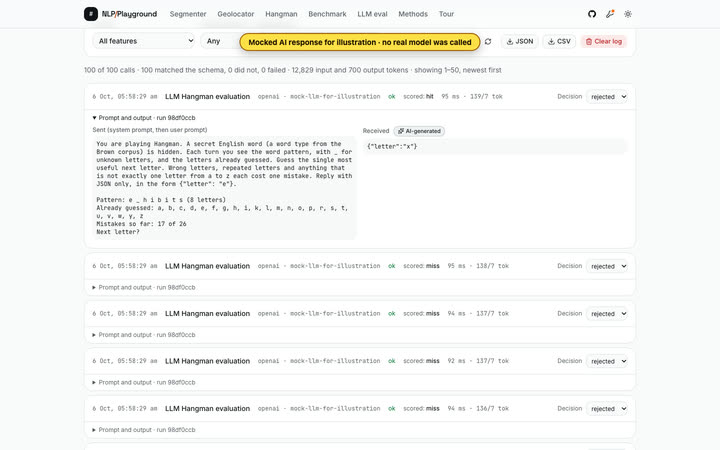The height and width of the screenshot is (450, 720).
Task: Open the GitHub repository icon
Action: [x=592, y=14]
